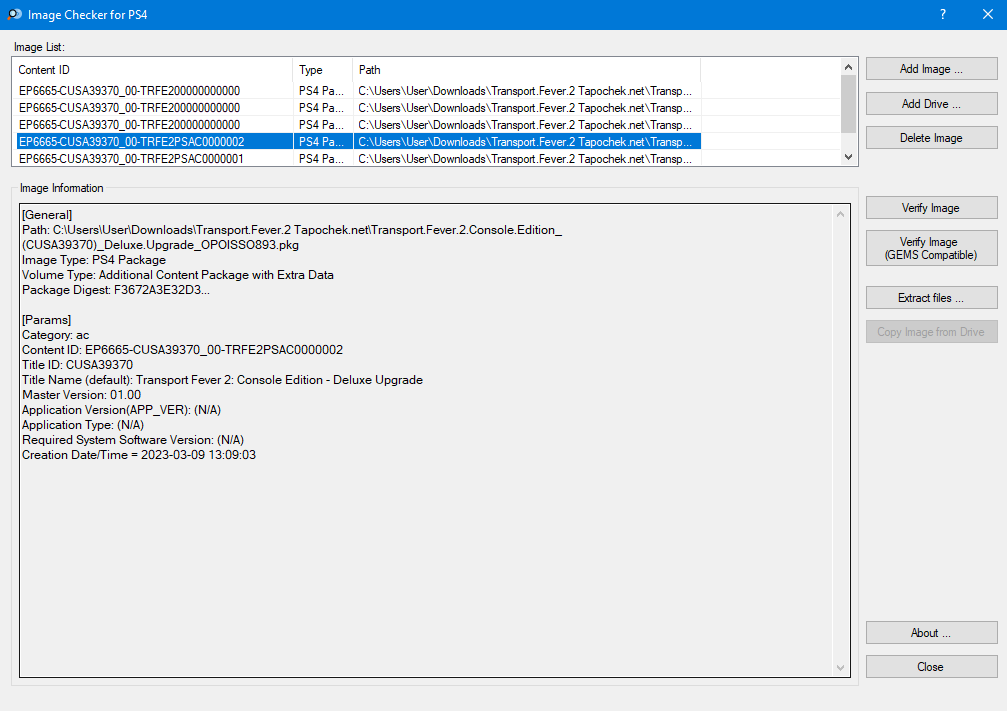Sort by Content ID column header
1007x711 pixels.
pos(152,70)
